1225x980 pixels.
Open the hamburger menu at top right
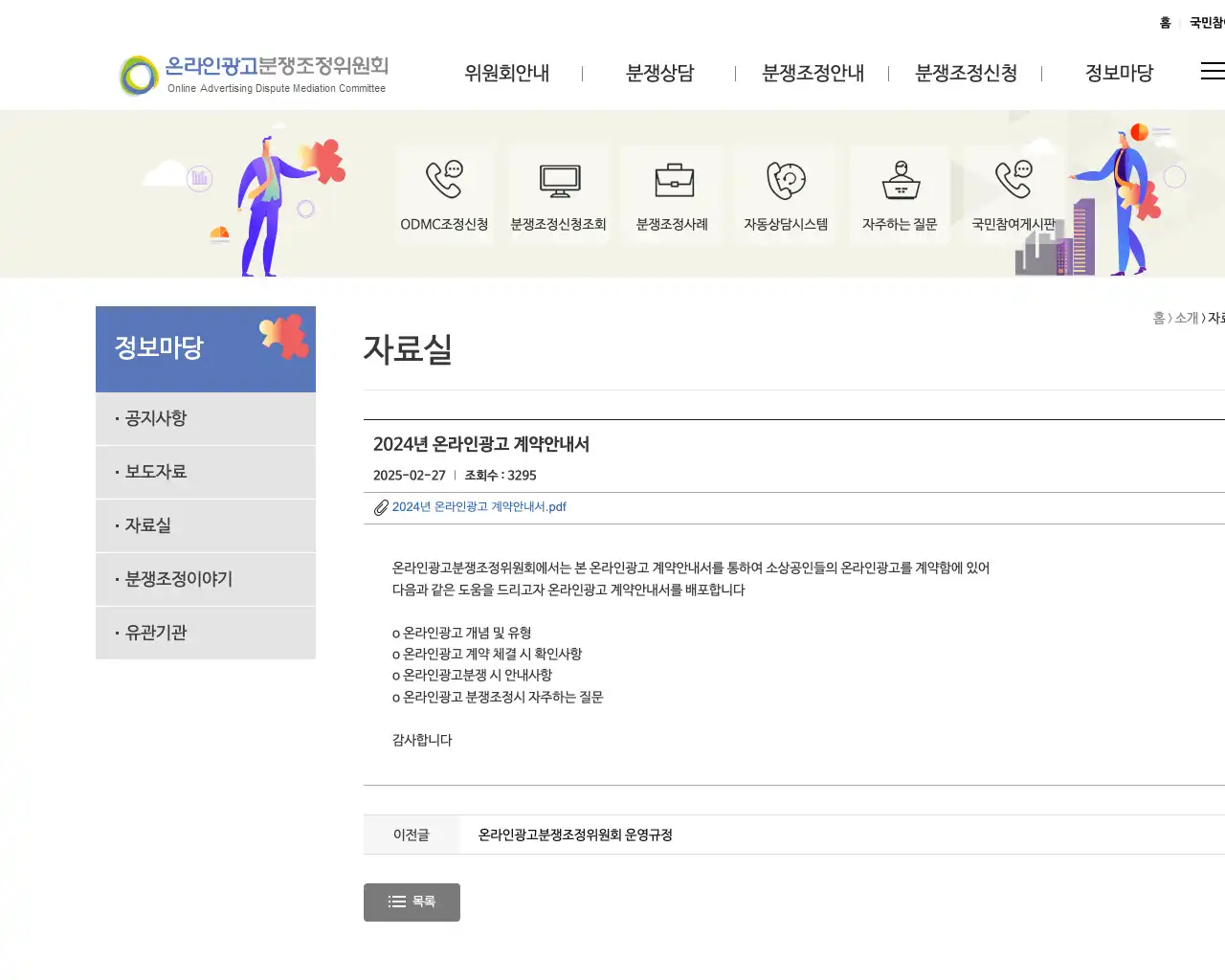(1212, 70)
